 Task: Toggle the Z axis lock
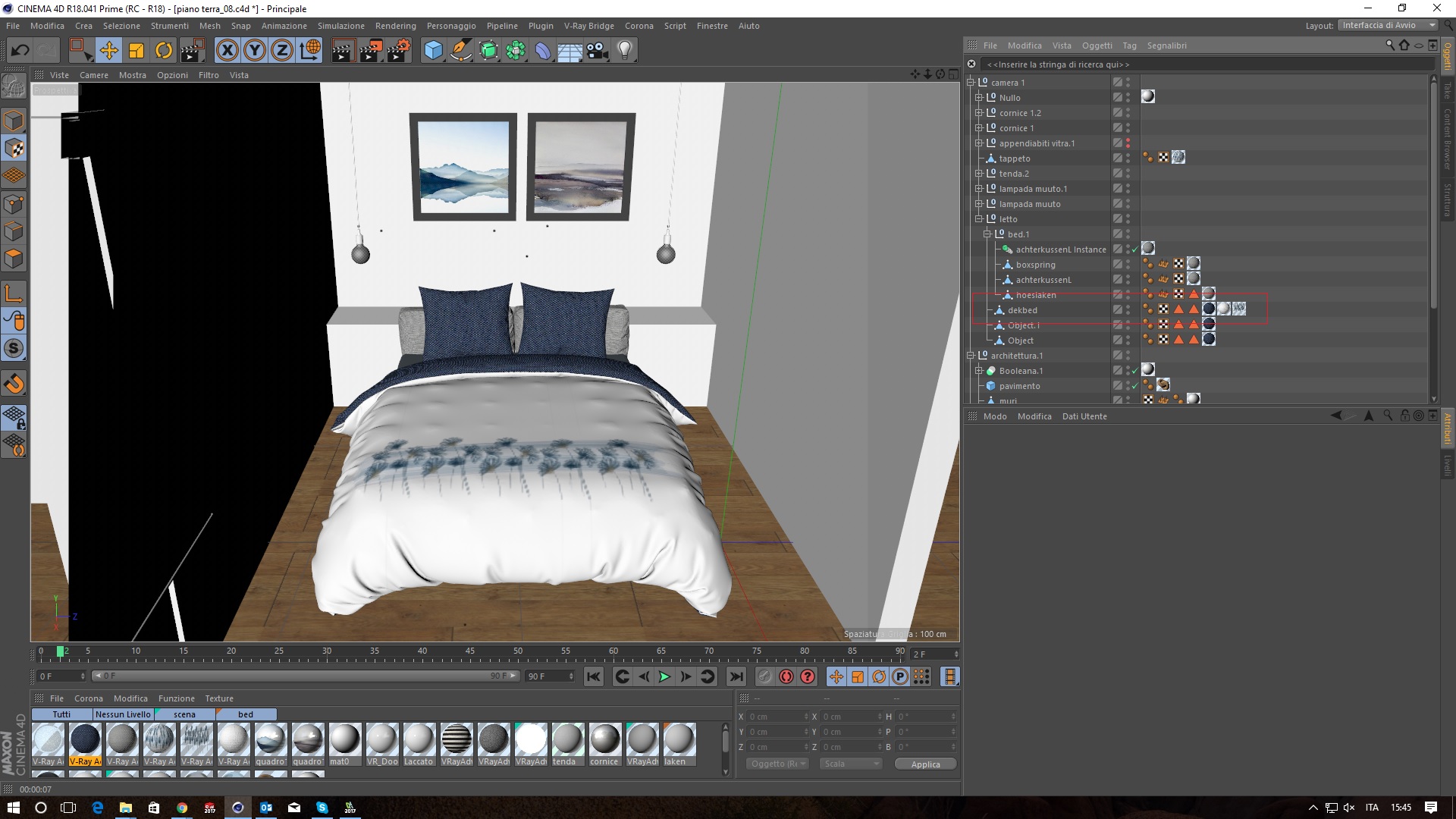coord(282,51)
